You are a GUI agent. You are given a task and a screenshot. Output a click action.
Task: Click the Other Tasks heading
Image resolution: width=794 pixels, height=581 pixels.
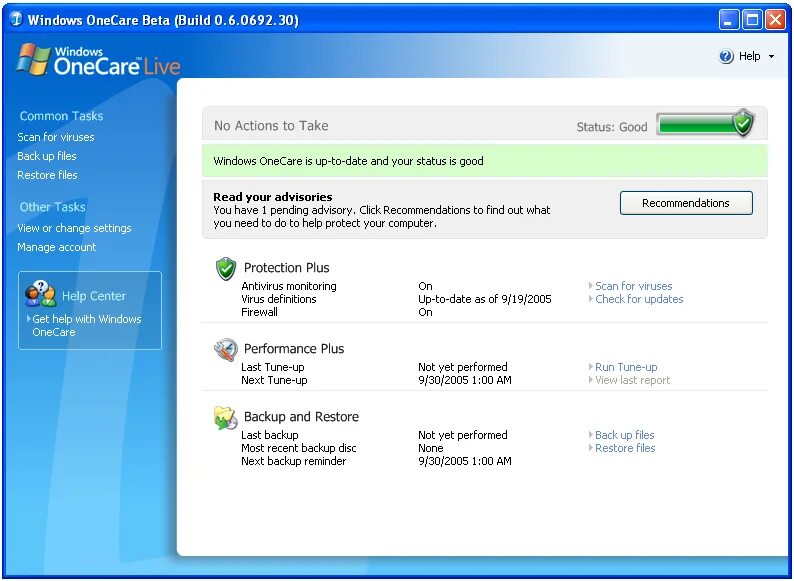53,207
